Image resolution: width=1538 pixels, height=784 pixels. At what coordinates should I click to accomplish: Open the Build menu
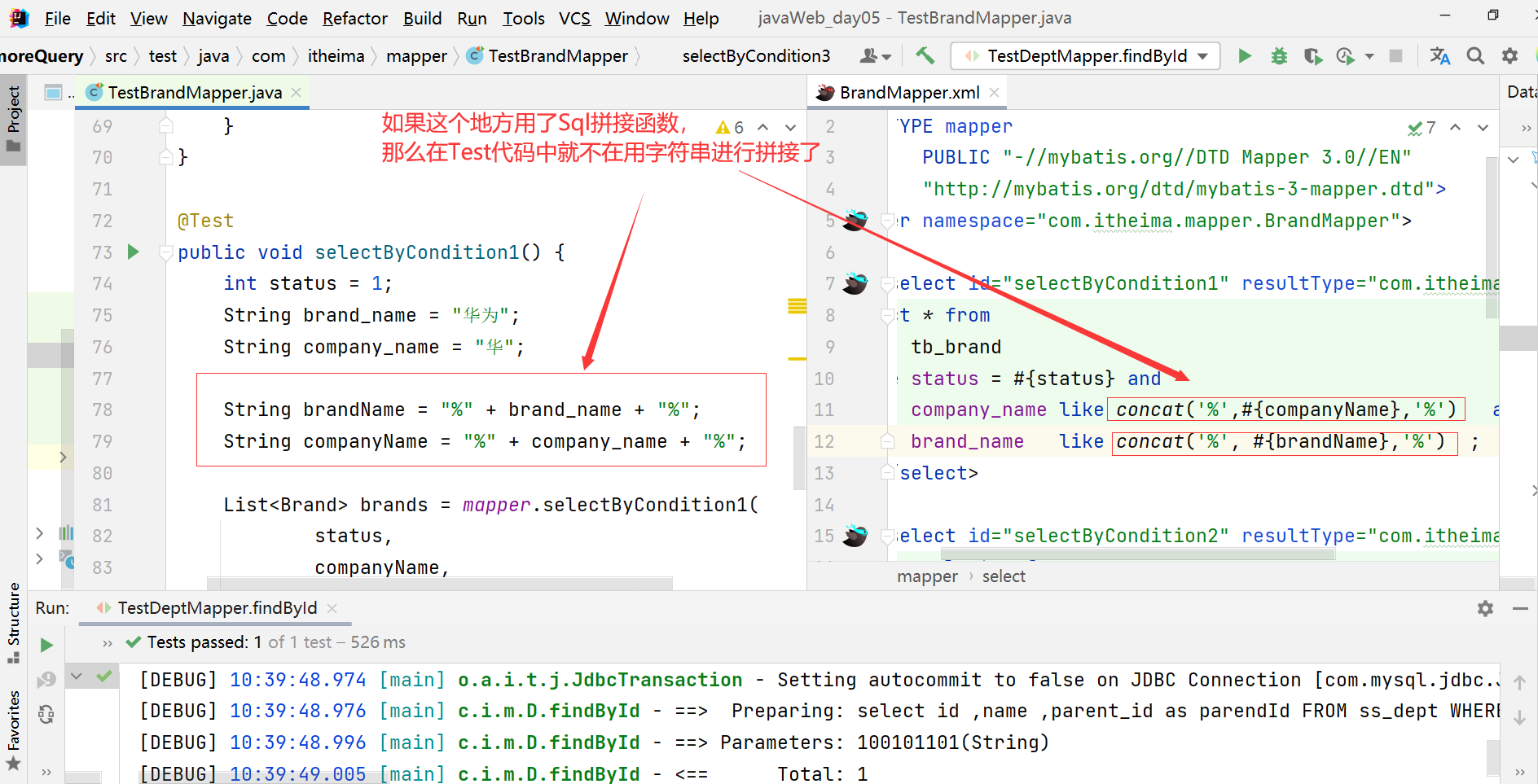pos(422,18)
